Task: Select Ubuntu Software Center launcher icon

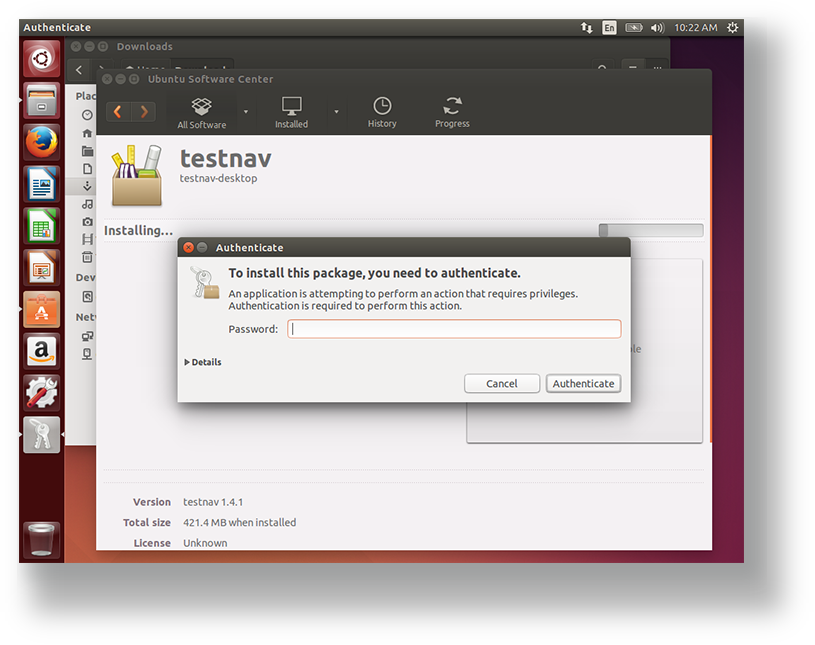Action: coord(42,310)
